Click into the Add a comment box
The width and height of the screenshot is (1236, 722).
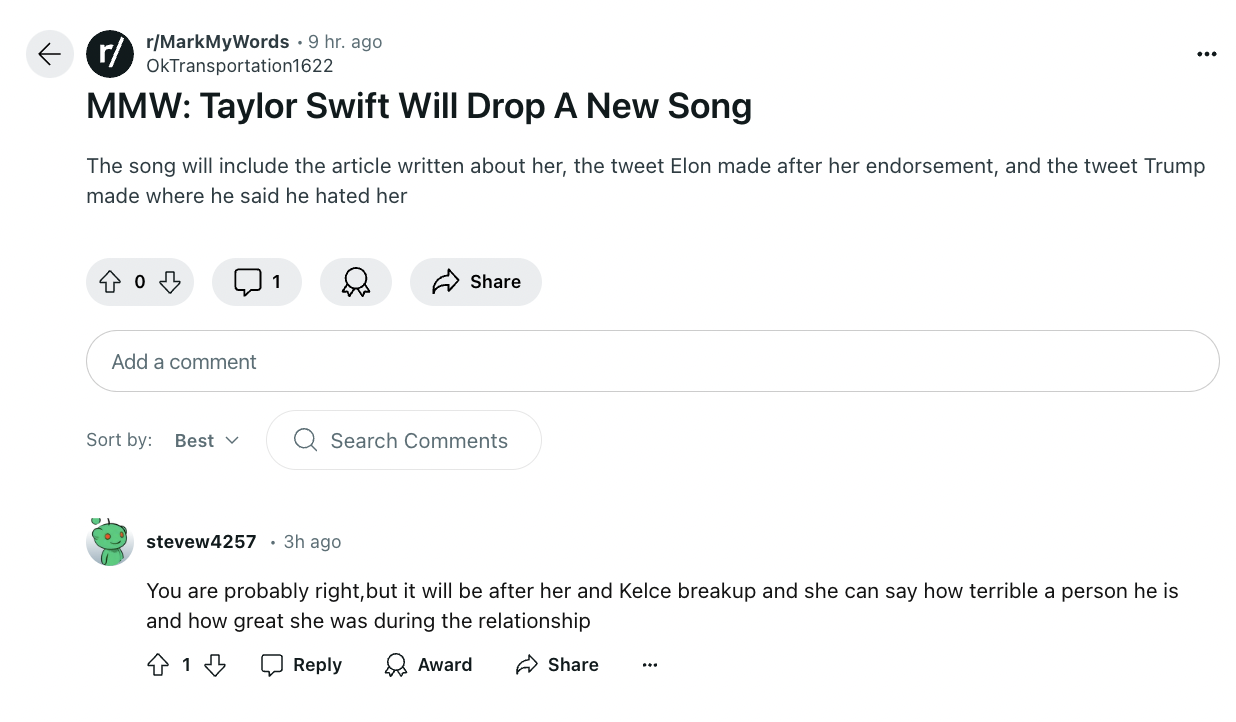(653, 361)
